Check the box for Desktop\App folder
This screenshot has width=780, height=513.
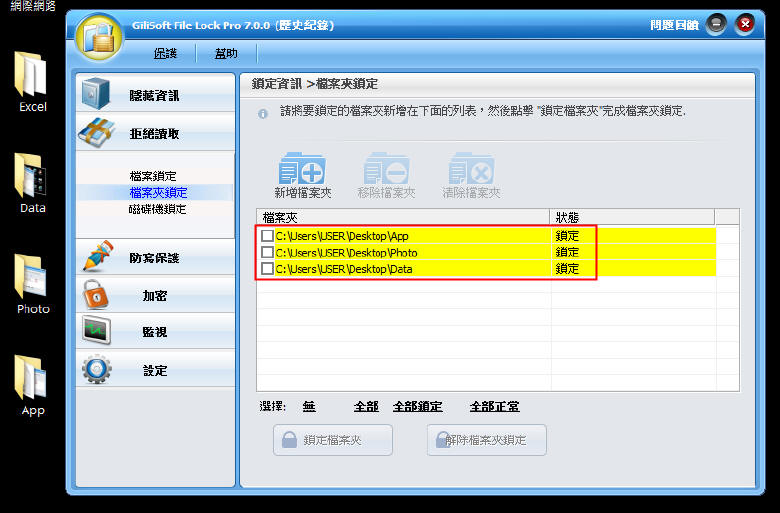point(267,237)
